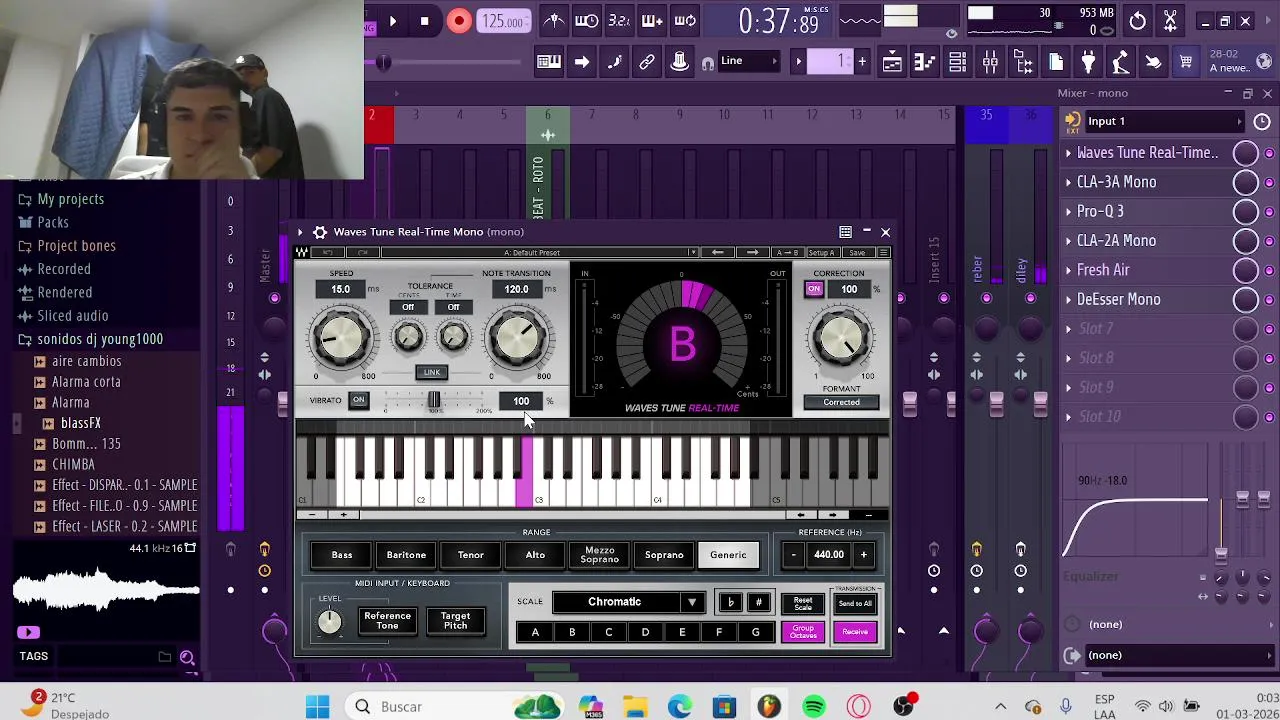Open the Input 1 mixer input dropdown
1280x720 pixels.
(1163, 121)
